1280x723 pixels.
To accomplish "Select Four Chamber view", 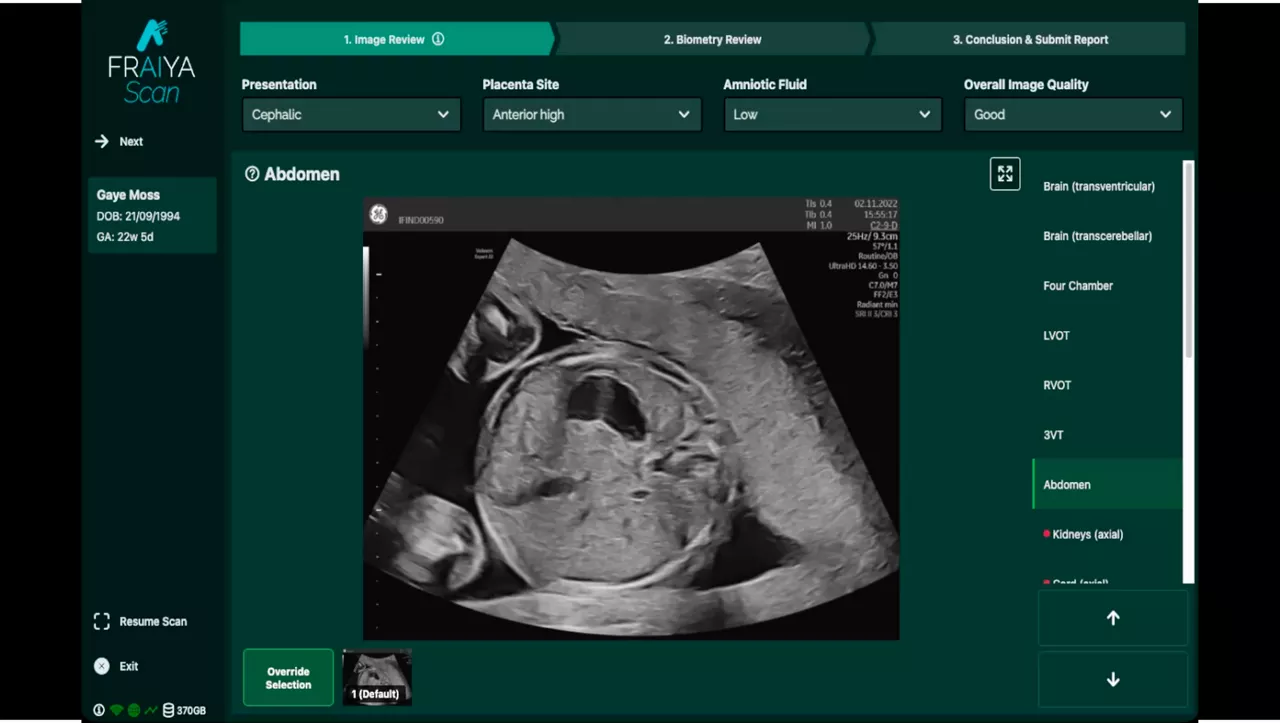I will [1106, 286].
